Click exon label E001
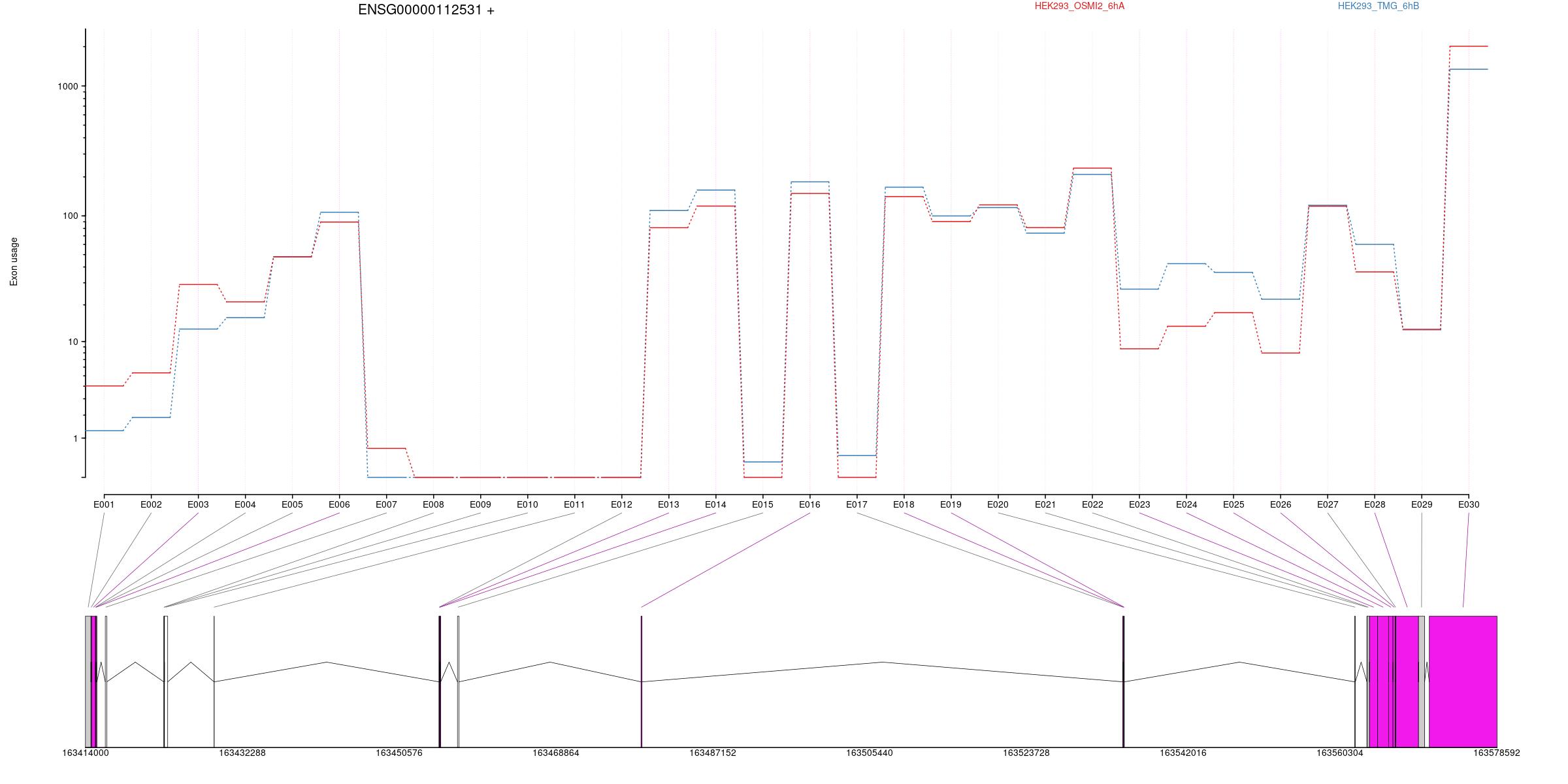The image size is (1568, 784). pos(104,504)
